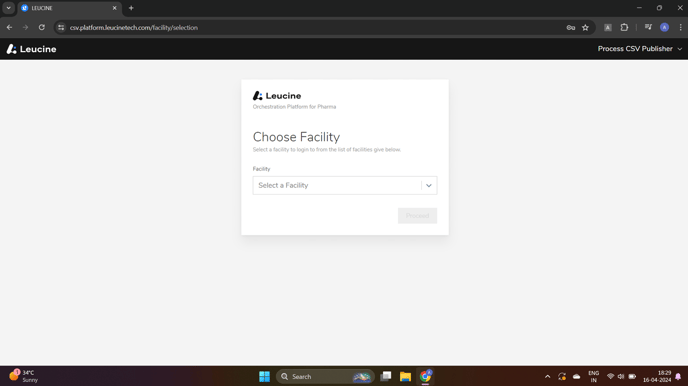The height and width of the screenshot is (386, 688).
Task: Open the Select a Facility dropdown
Action: coord(344,186)
